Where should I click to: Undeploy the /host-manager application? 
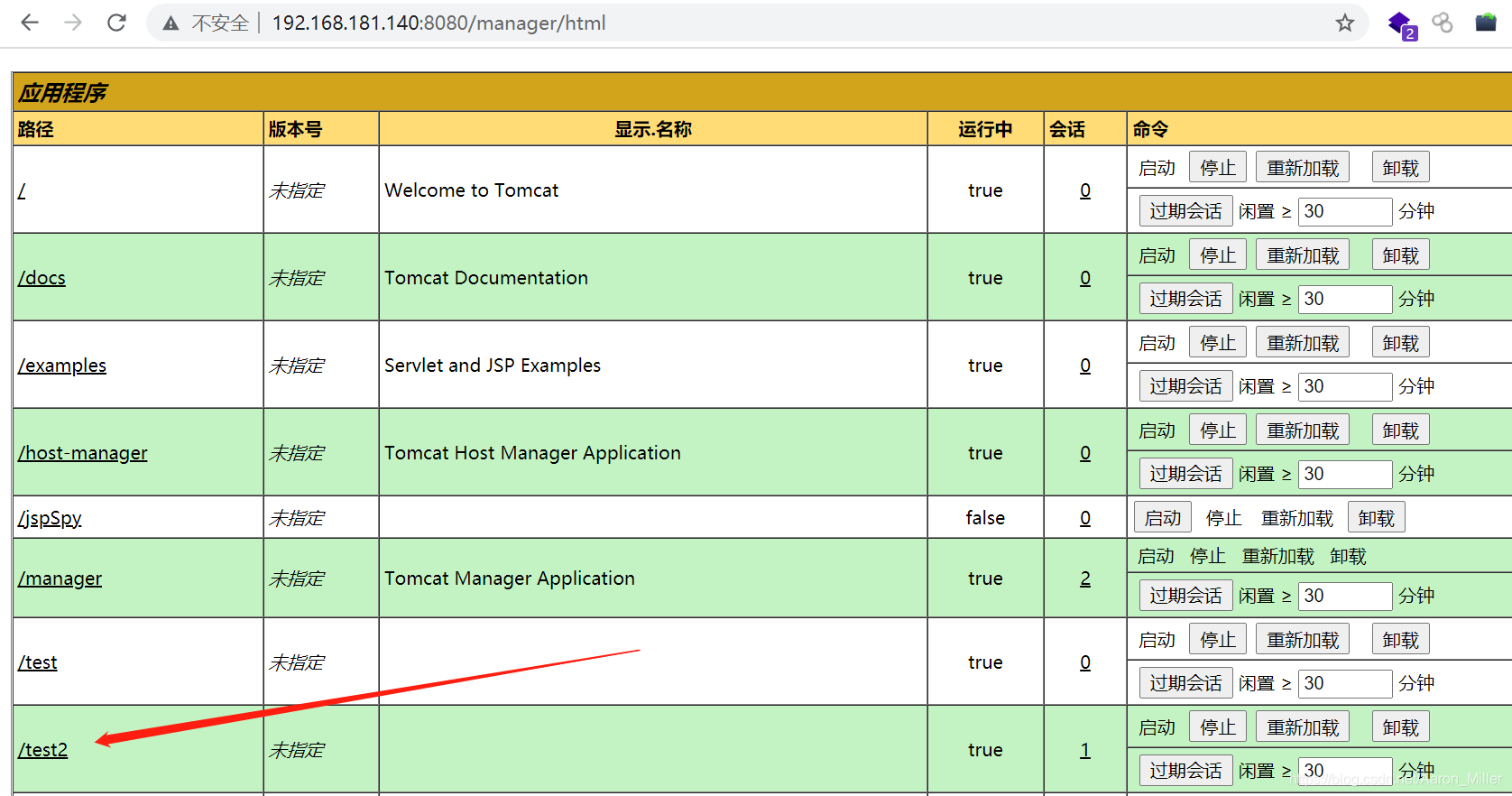[1401, 430]
